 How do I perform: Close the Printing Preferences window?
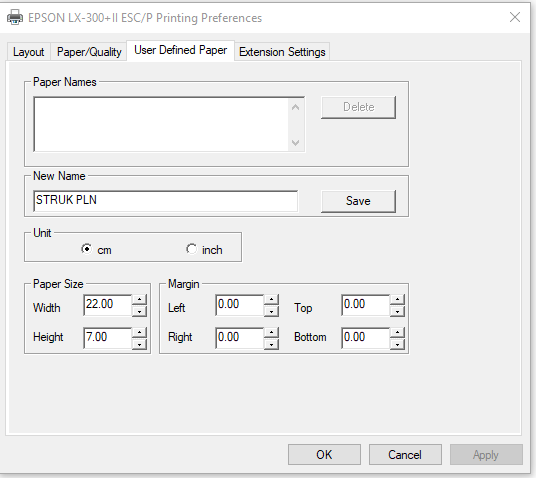click(x=515, y=17)
